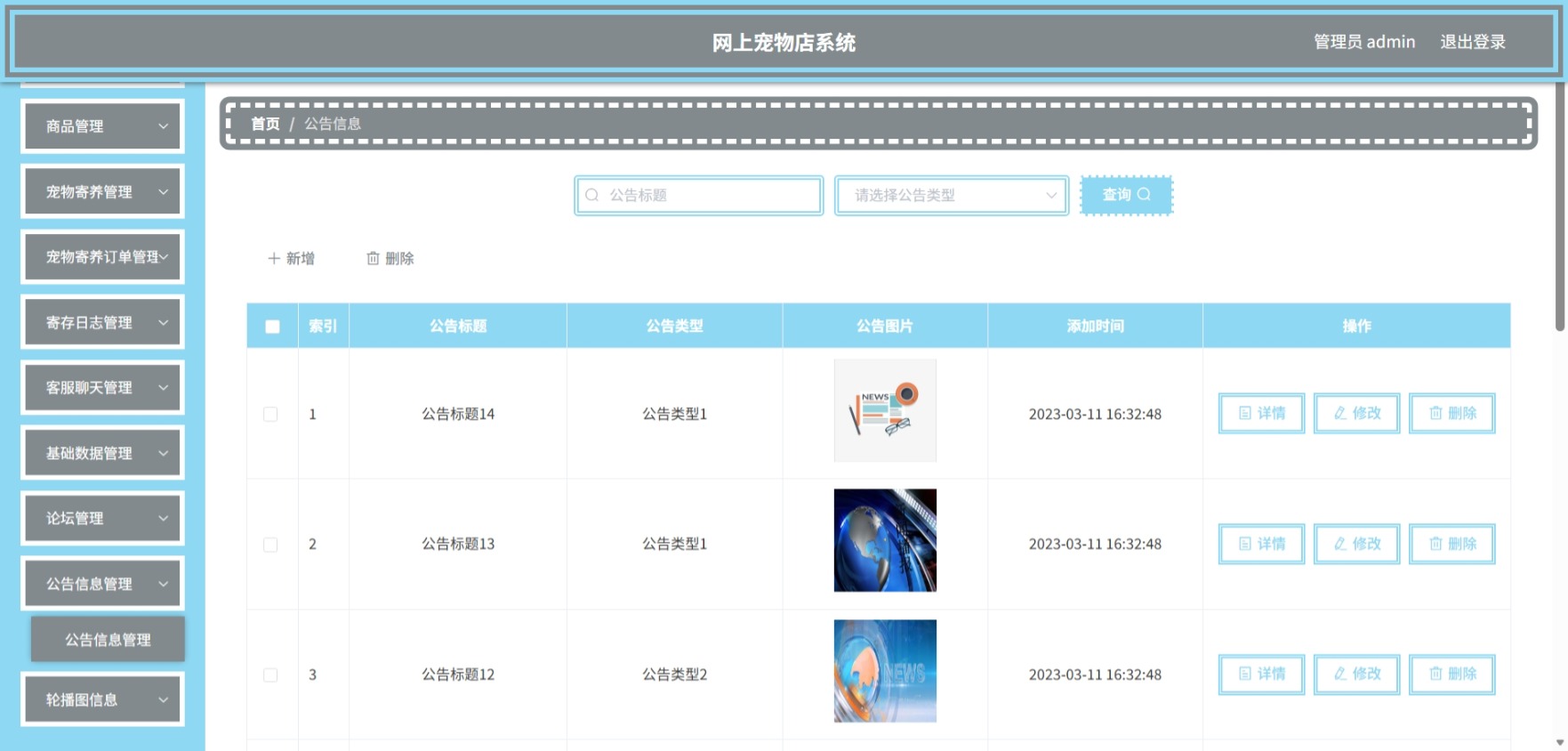Click the search icon on 查询 button
The height and width of the screenshot is (751, 1568).
pos(1144,194)
